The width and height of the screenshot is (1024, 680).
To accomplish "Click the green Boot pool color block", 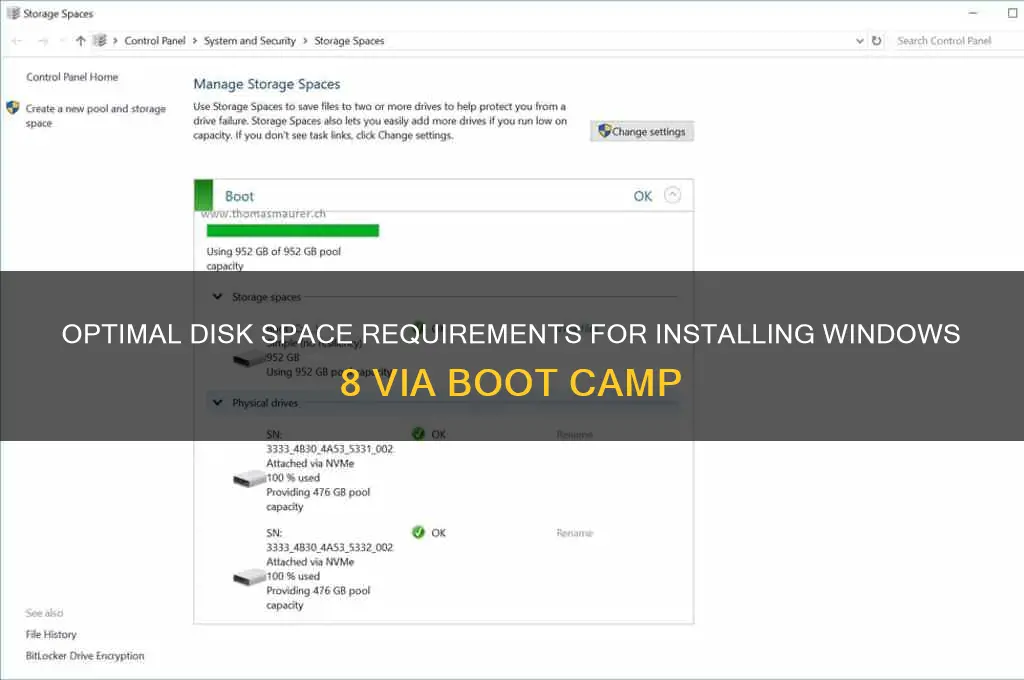I will 204,195.
